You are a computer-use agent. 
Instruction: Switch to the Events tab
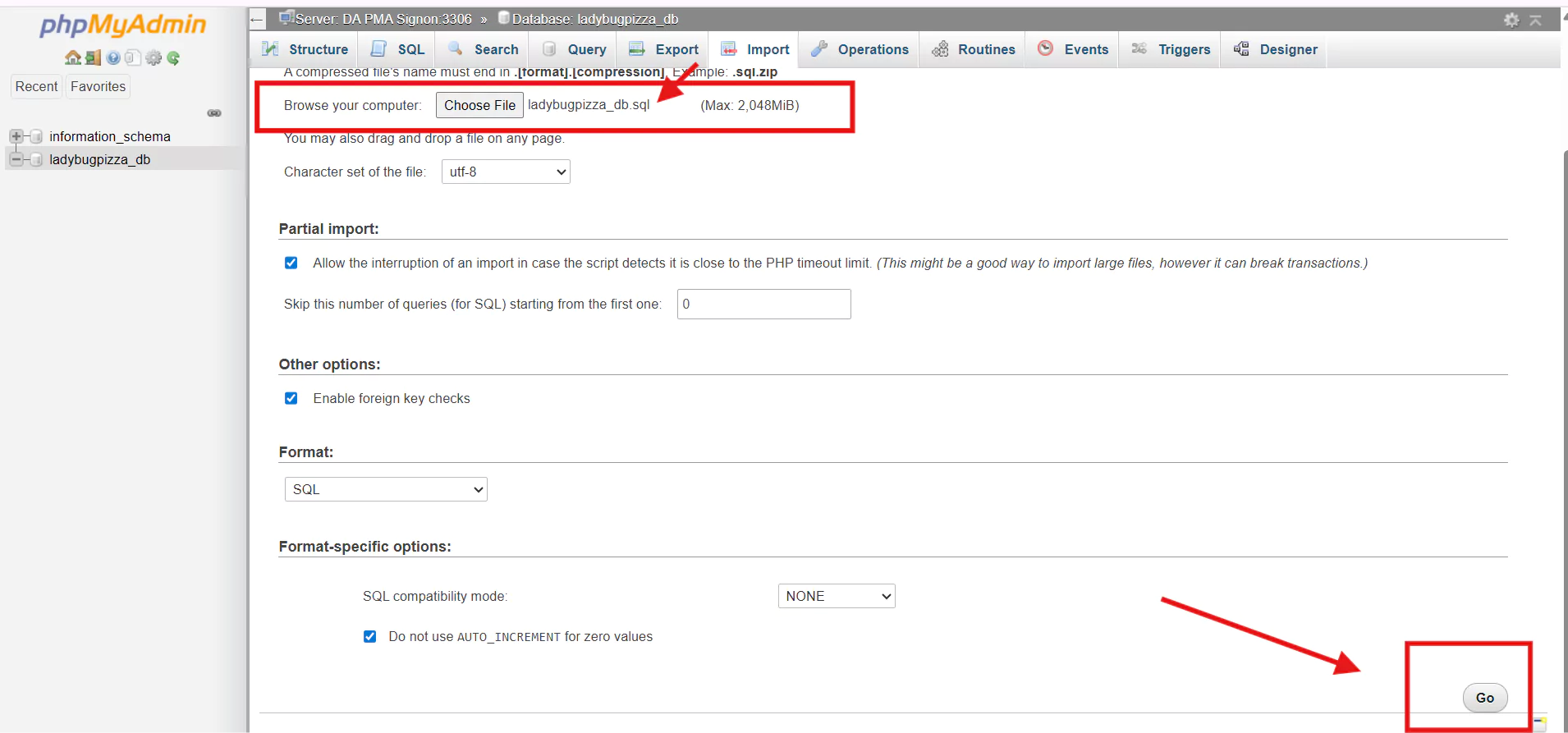pos(1073,49)
